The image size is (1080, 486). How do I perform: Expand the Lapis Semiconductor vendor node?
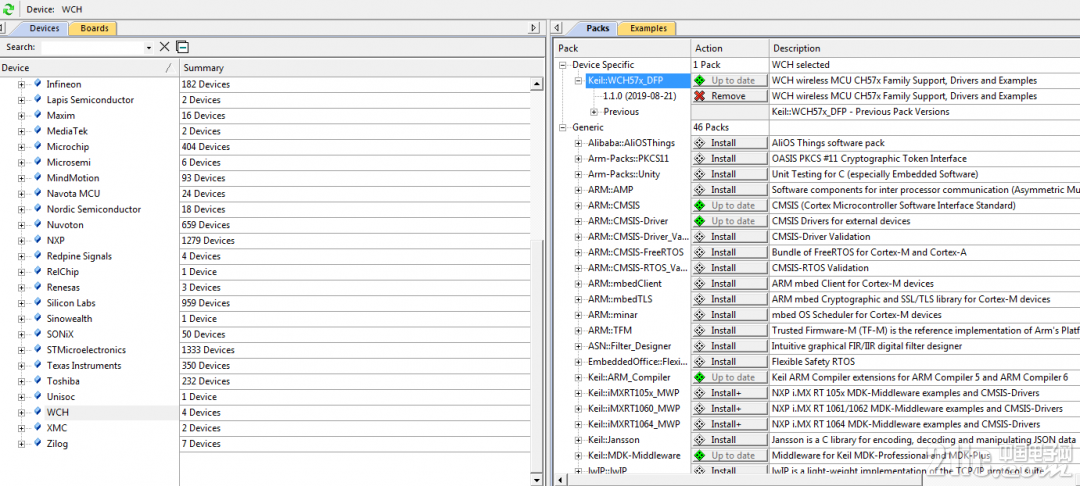click(x=21, y=100)
